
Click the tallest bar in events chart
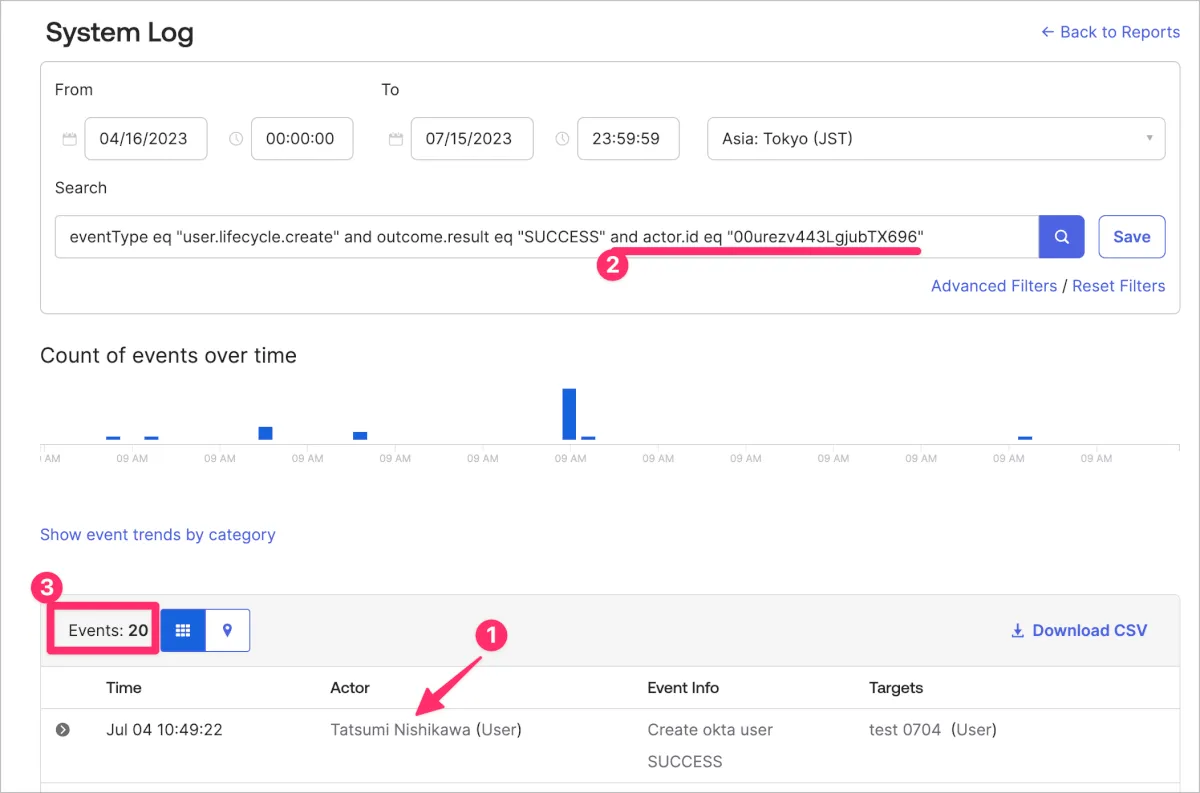pos(569,414)
